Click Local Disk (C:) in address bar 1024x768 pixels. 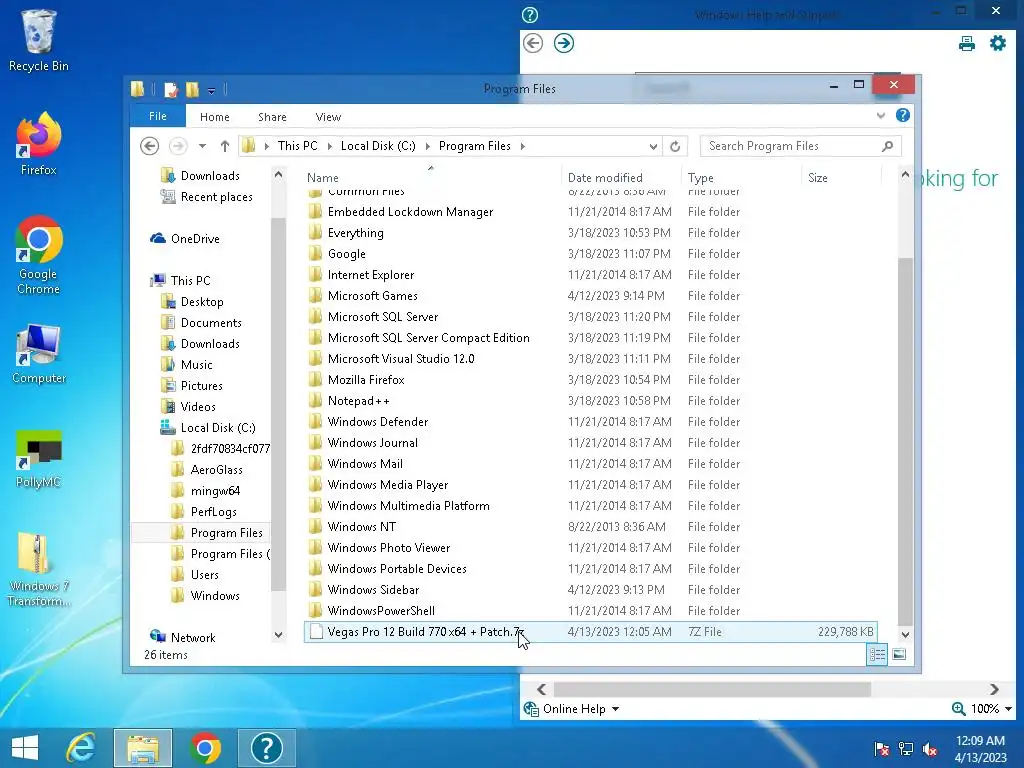pyautogui.click(x=378, y=146)
